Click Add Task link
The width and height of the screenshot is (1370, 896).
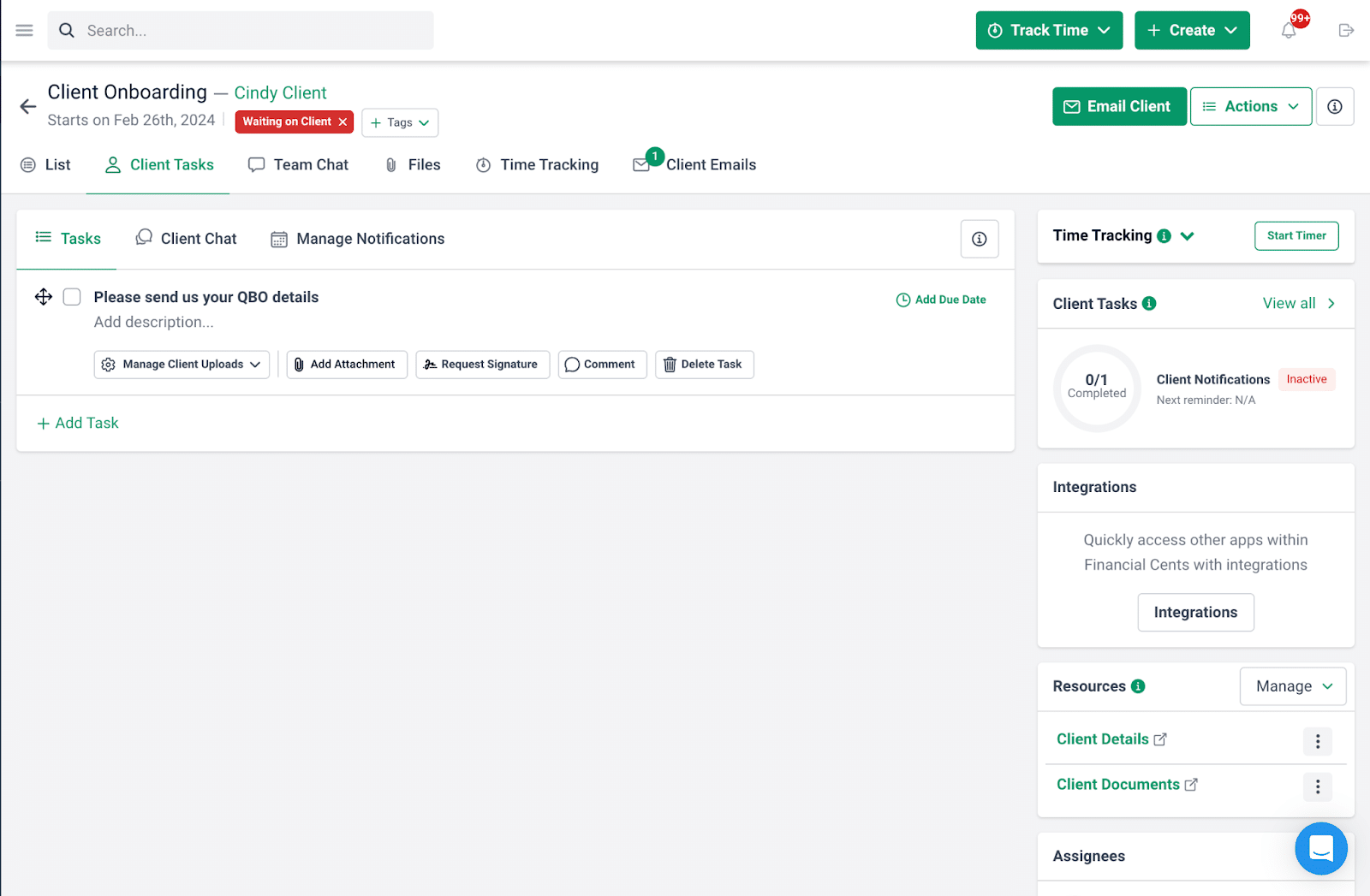click(78, 423)
